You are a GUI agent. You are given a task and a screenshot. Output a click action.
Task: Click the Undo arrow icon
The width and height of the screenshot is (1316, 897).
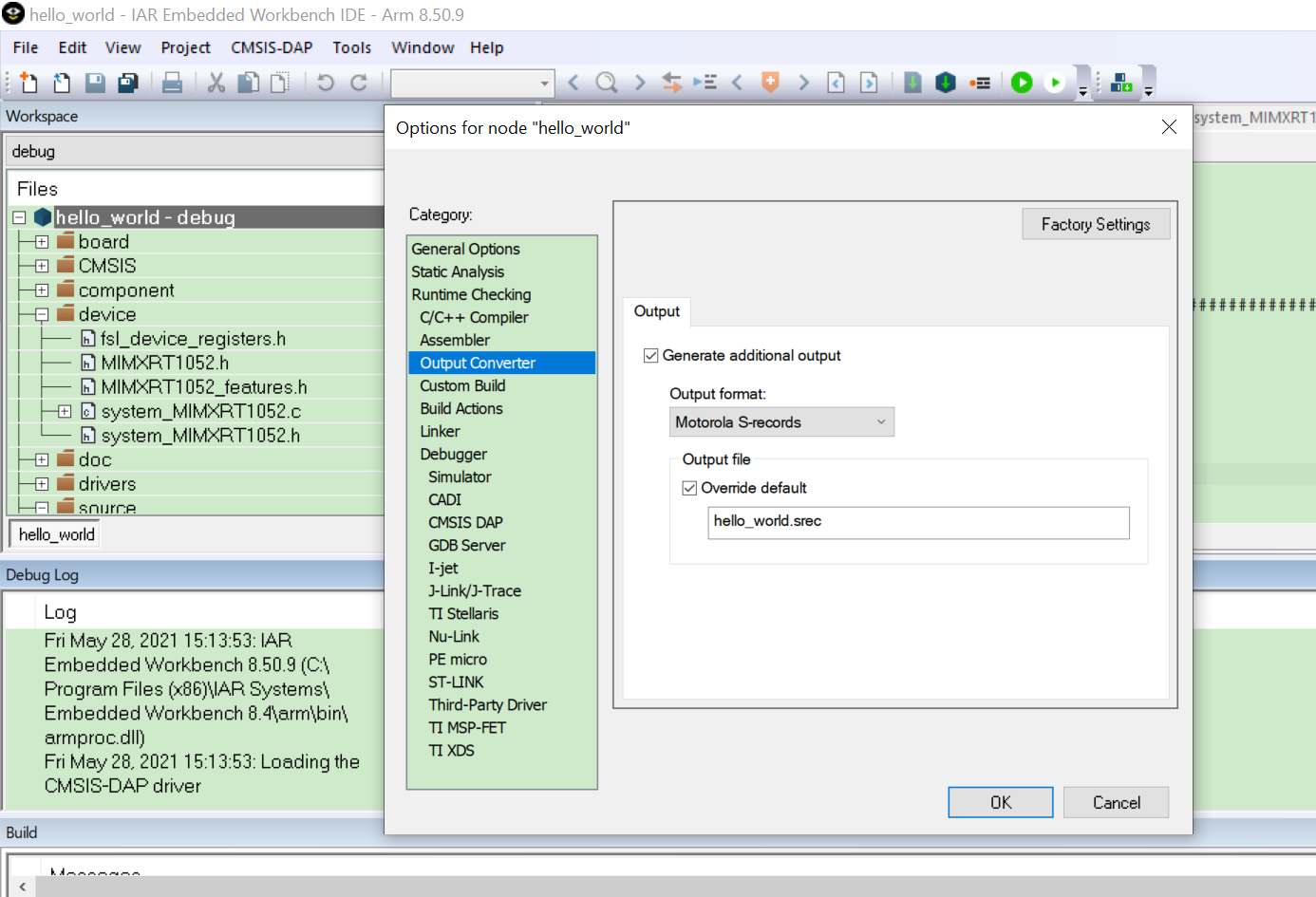[326, 83]
